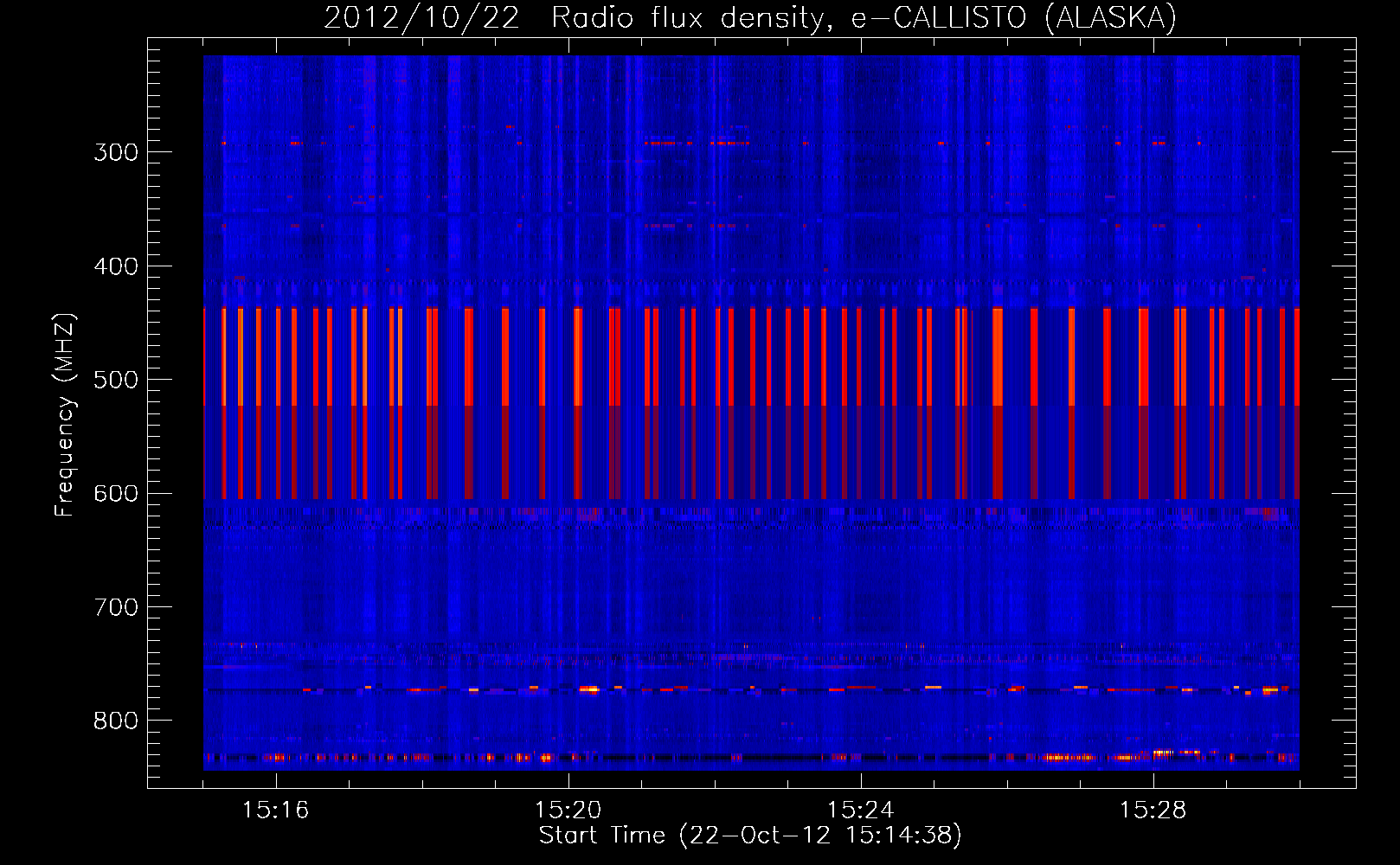The height and width of the screenshot is (865, 1400).
Task: Click the 700 frequency tick label
Action: pyautogui.click(x=116, y=607)
